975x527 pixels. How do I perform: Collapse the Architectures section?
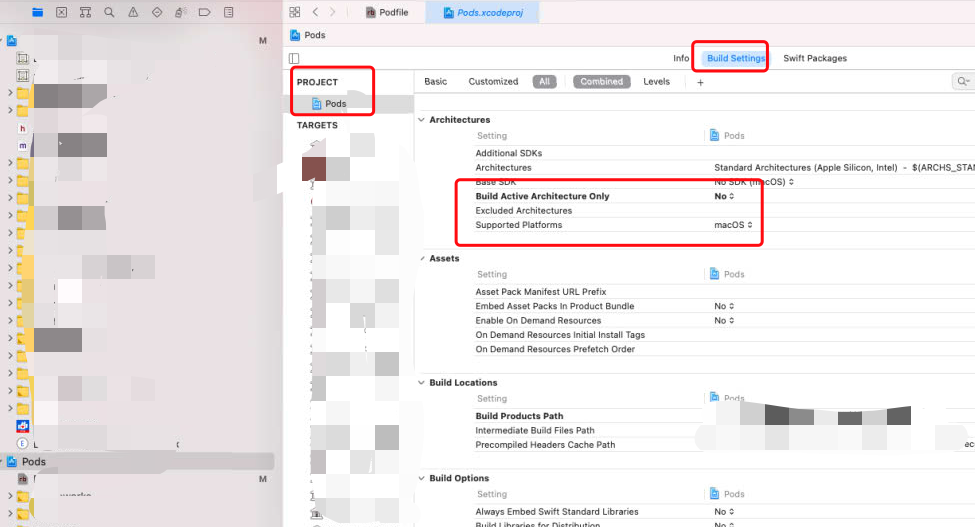click(422, 120)
